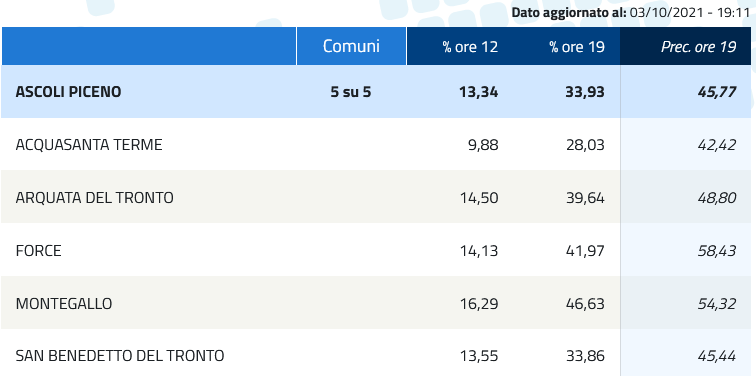Select the FORCE municipality row
Image resolution: width=756 pixels, height=376 pixels.
pyautogui.click(x=376, y=251)
